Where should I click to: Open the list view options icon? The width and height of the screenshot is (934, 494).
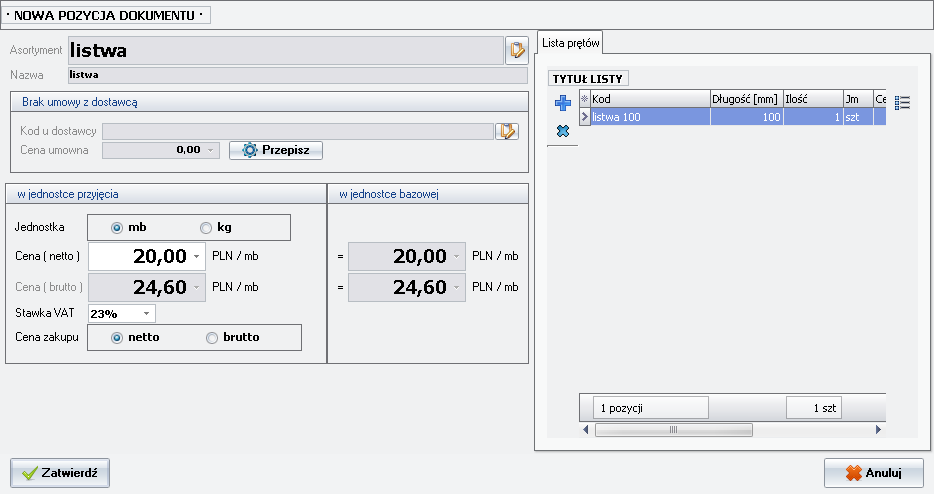902,102
